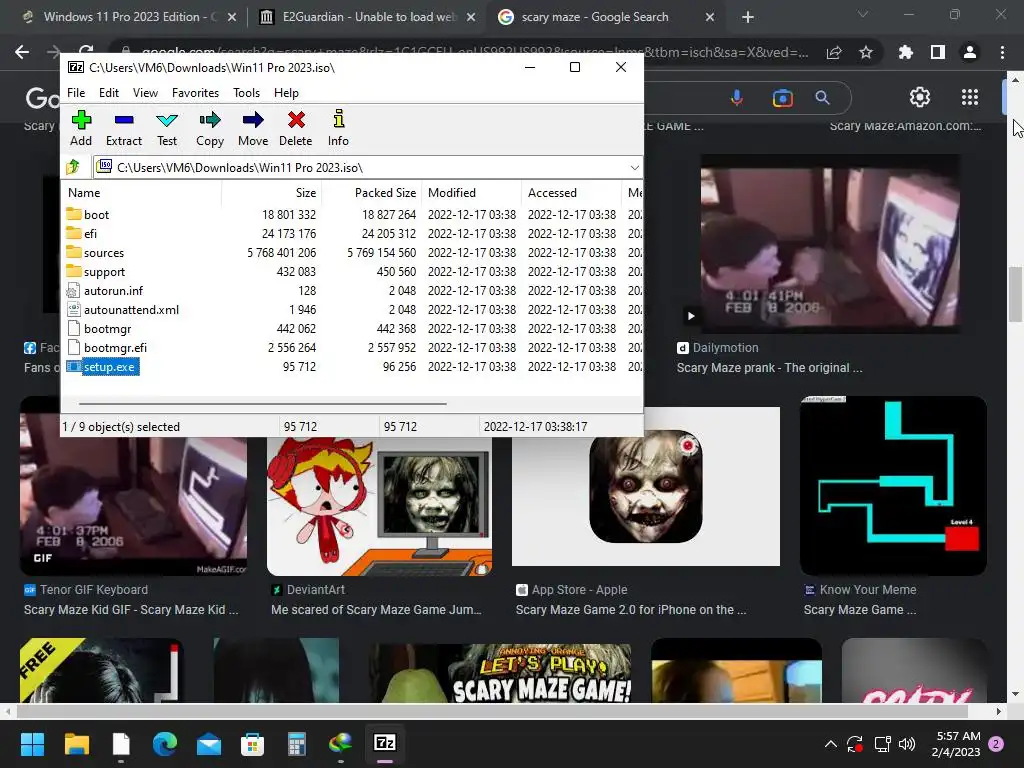The width and height of the screenshot is (1024, 768).
Task: Click the volume icon in system tray
Action: 906,743
